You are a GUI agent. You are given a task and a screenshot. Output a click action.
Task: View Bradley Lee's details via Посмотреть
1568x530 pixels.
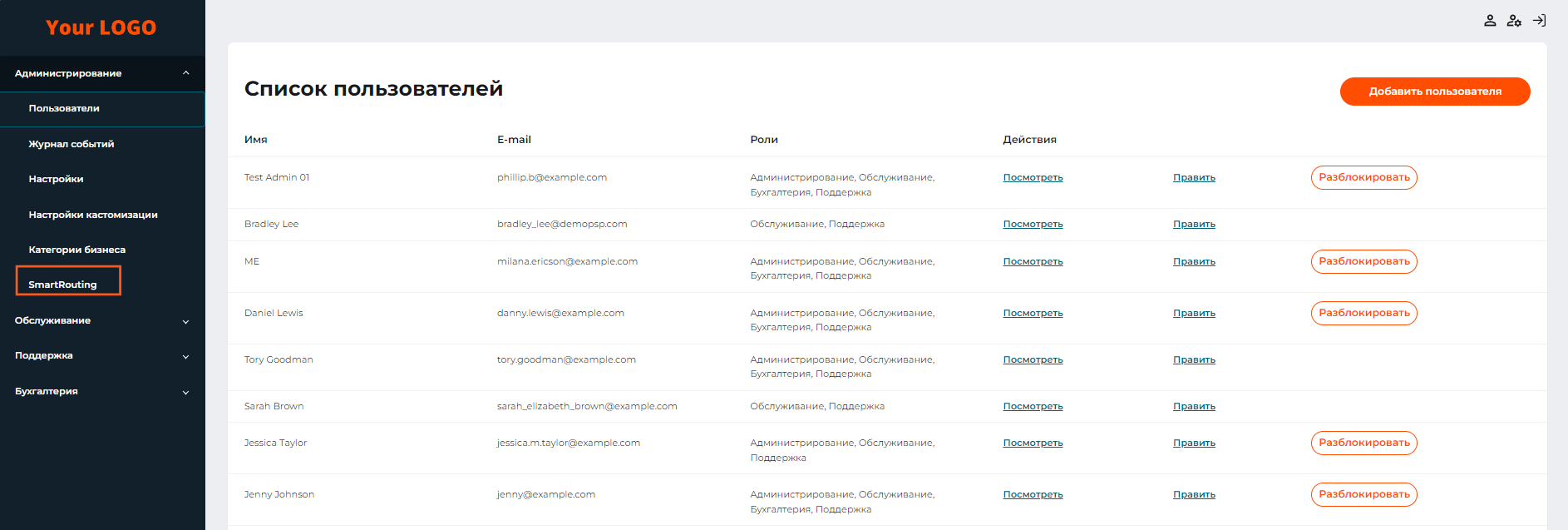point(1033,224)
